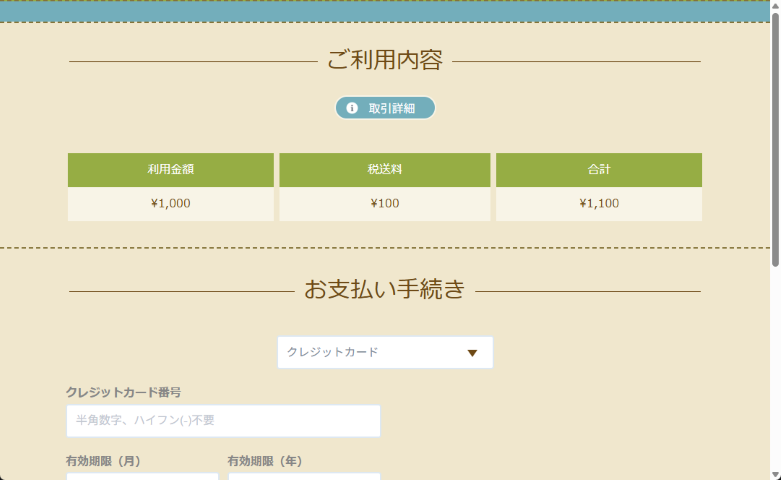
Task: Click the scrollbar down arrow
Action: coord(775,473)
